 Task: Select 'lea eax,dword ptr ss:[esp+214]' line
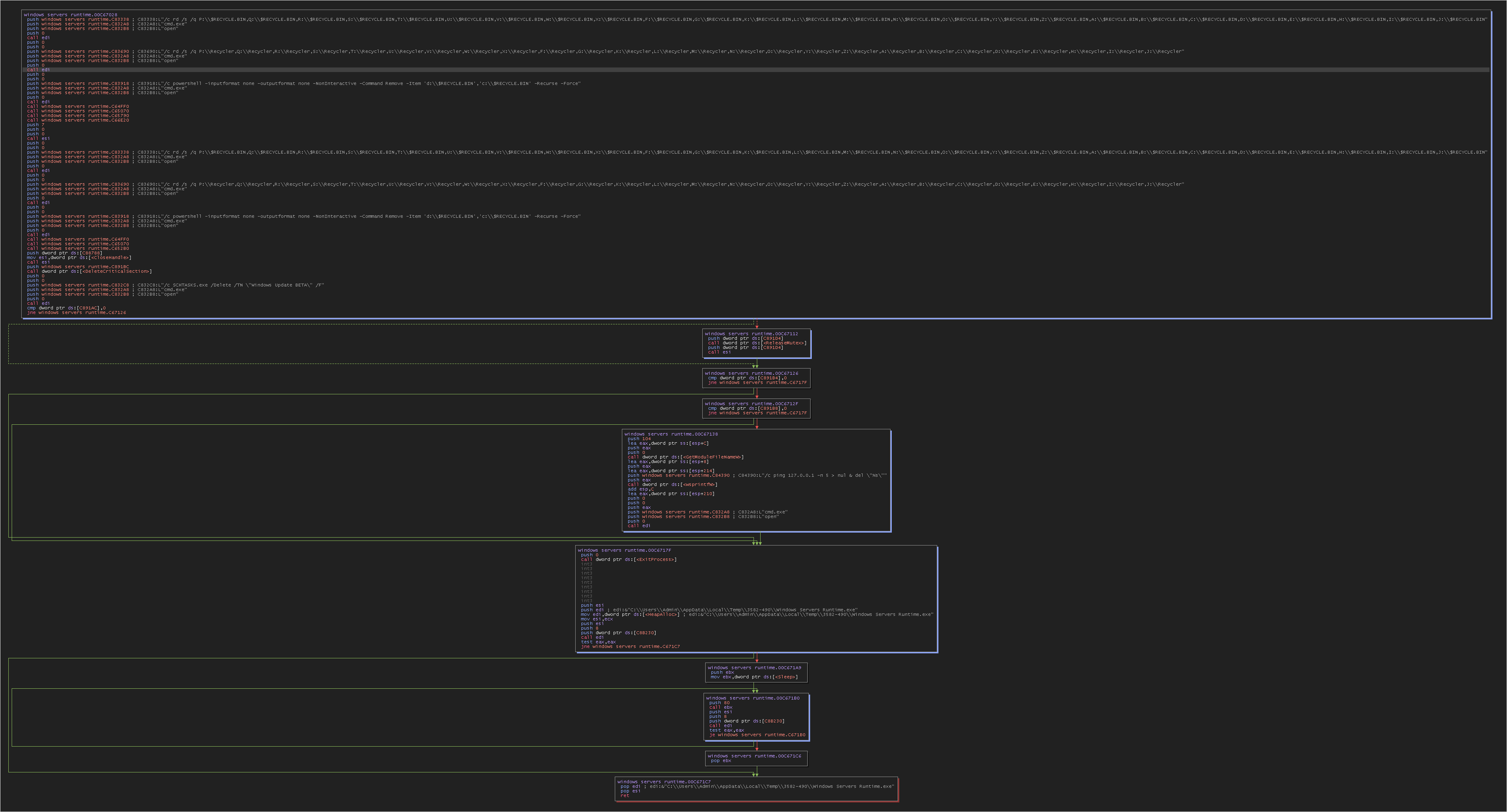coord(671,471)
